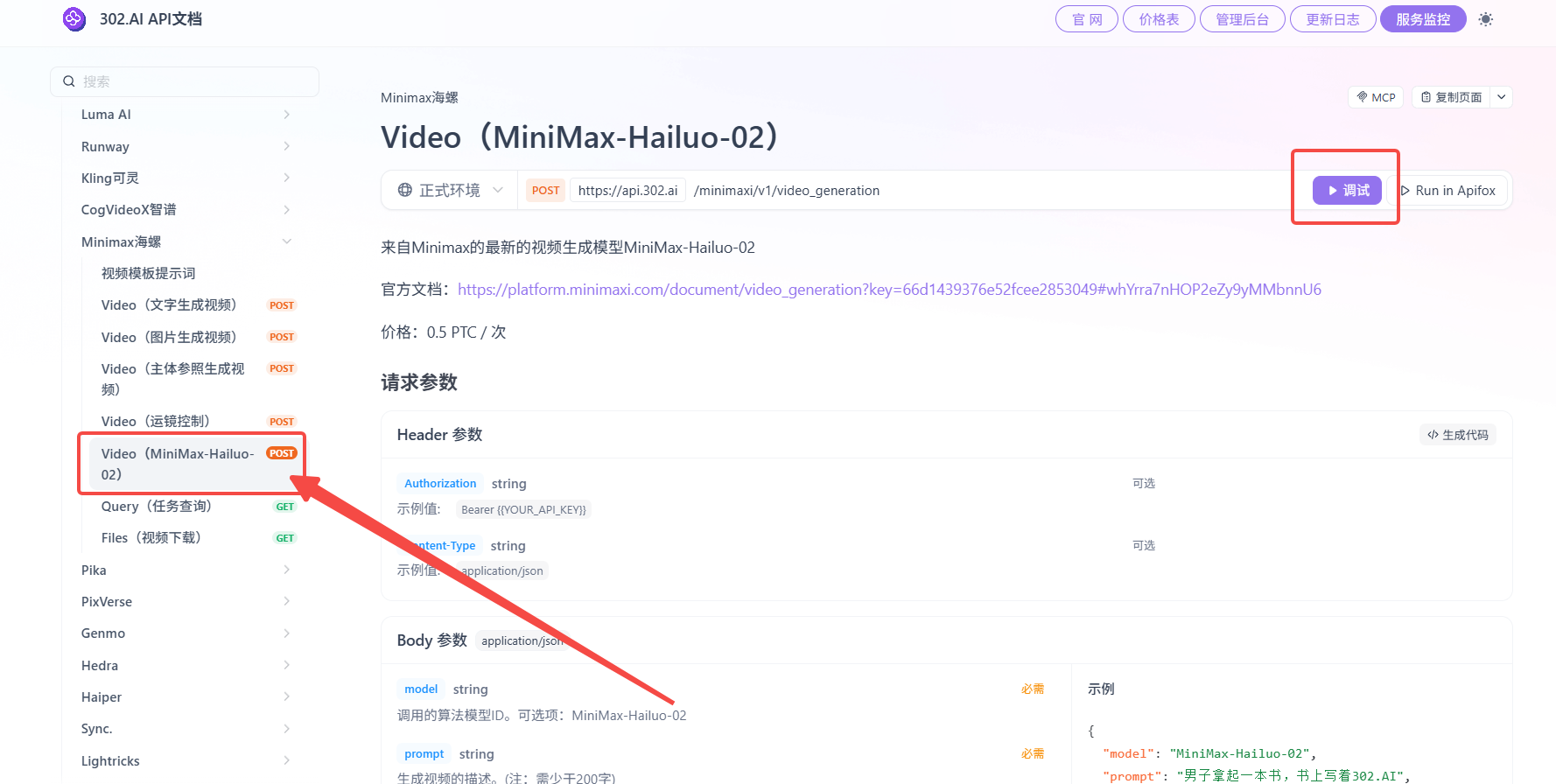Click the 调试 debug button

point(1347,190)
